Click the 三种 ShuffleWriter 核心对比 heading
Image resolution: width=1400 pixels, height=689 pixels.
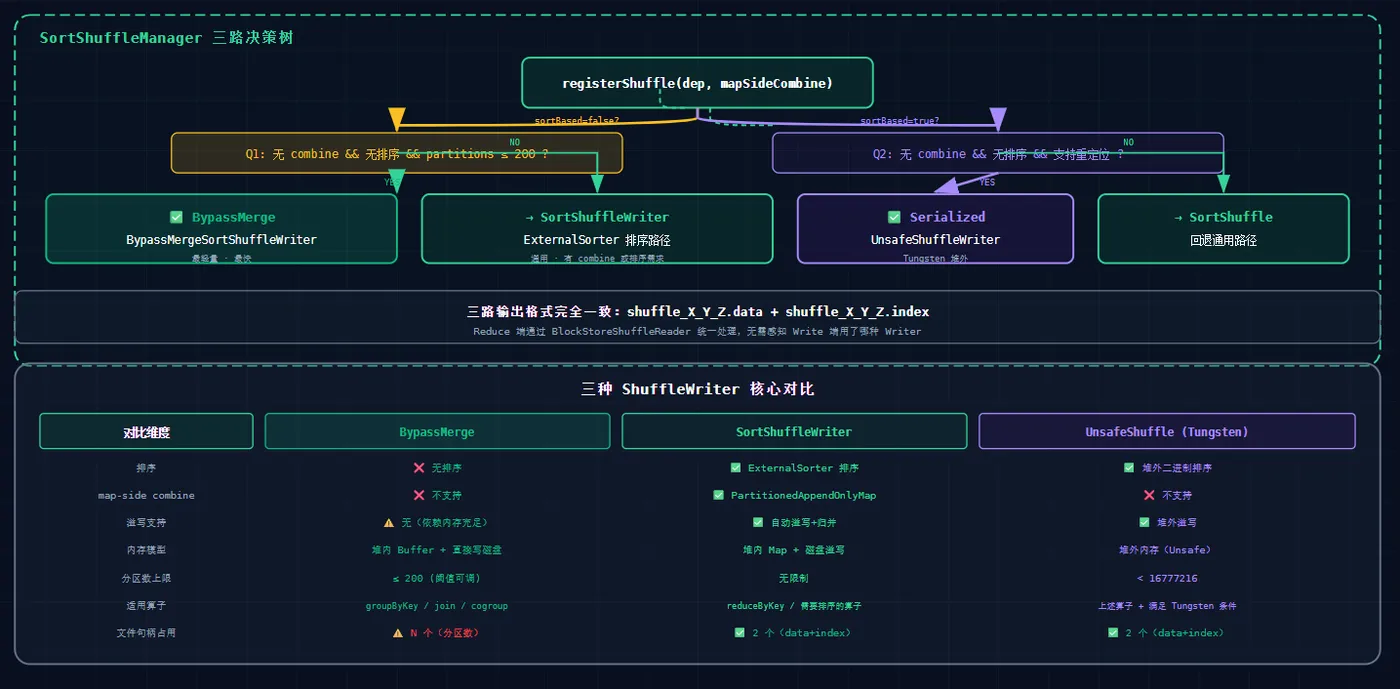(x=697, y=389)
